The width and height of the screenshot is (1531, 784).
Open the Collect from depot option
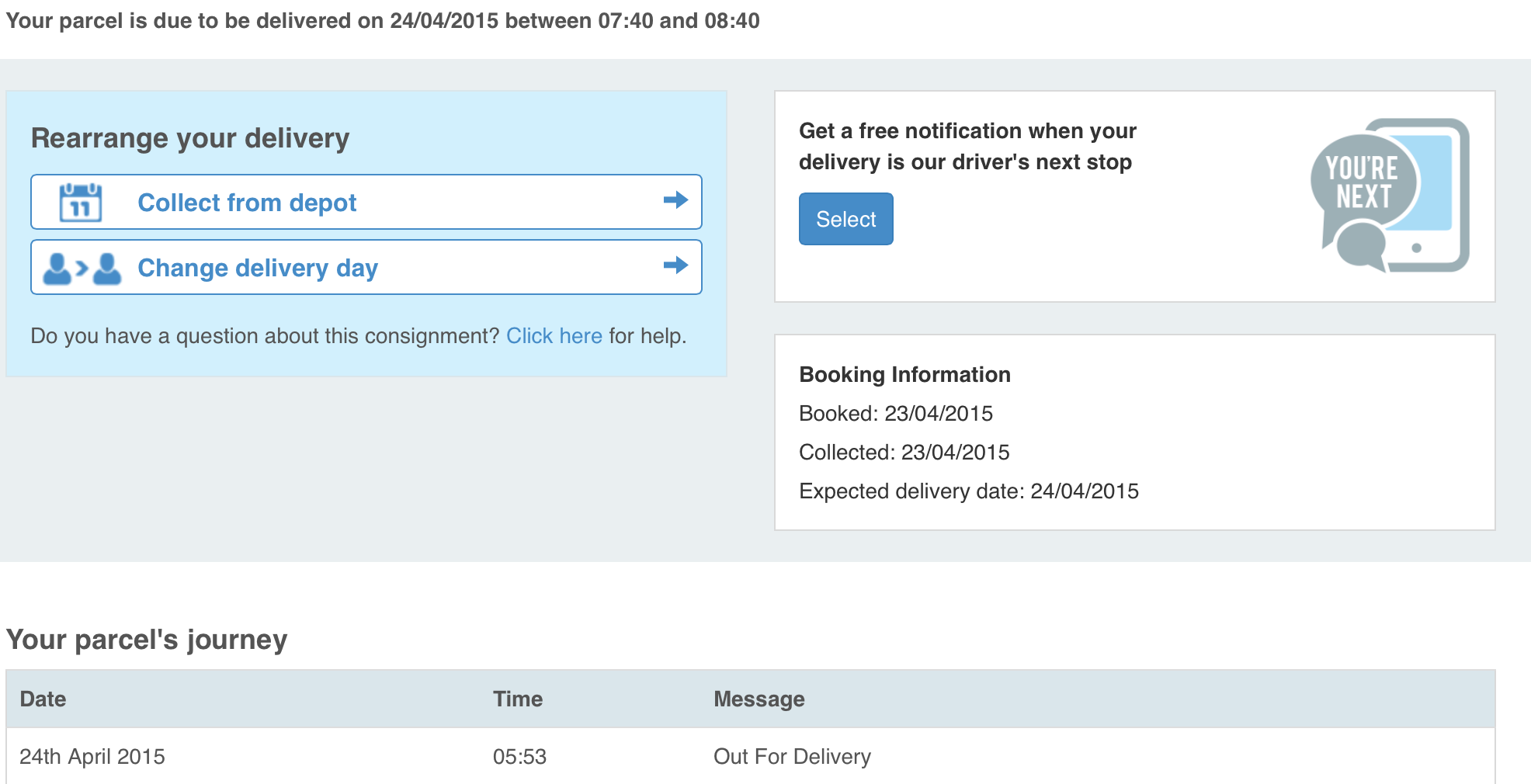[x=366, y=202]
